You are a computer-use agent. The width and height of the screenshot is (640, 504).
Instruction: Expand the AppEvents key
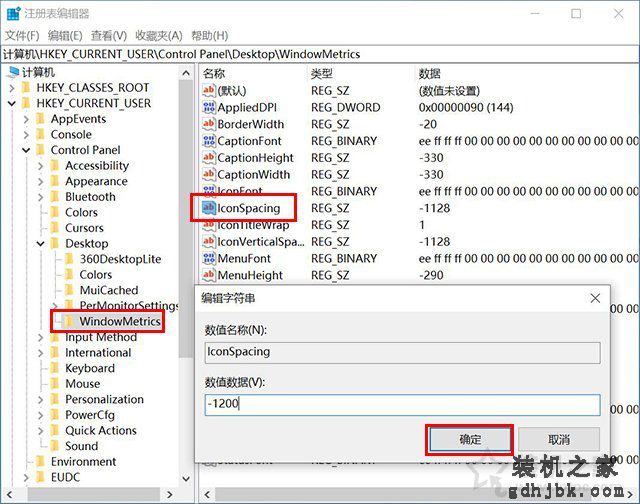pos(26,119)
